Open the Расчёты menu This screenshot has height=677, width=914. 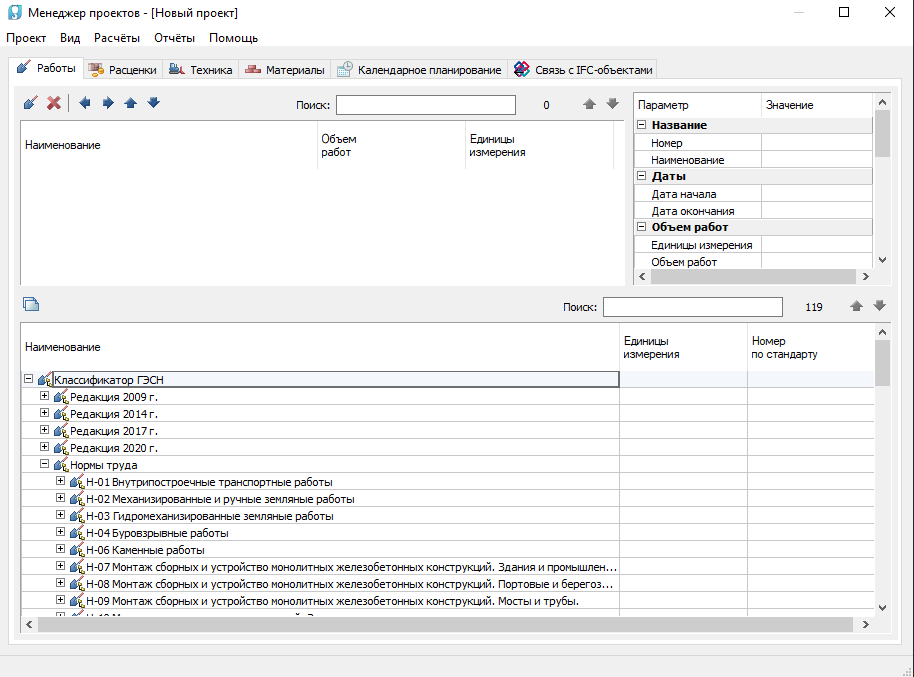pyautogui.click(x=117, y=38)
